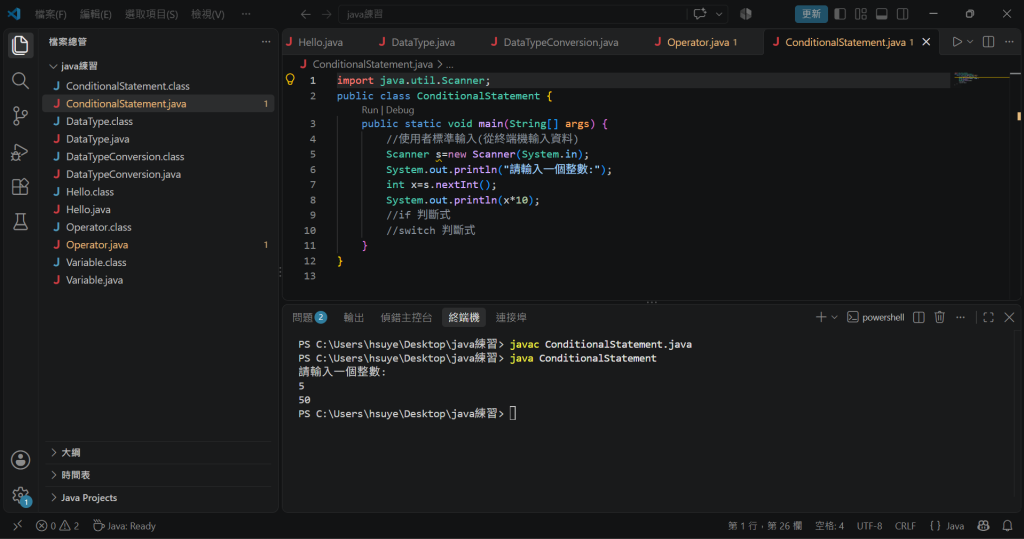
Task: Open the new terminal profile dropdown
Action: click(x=835, y=318)
